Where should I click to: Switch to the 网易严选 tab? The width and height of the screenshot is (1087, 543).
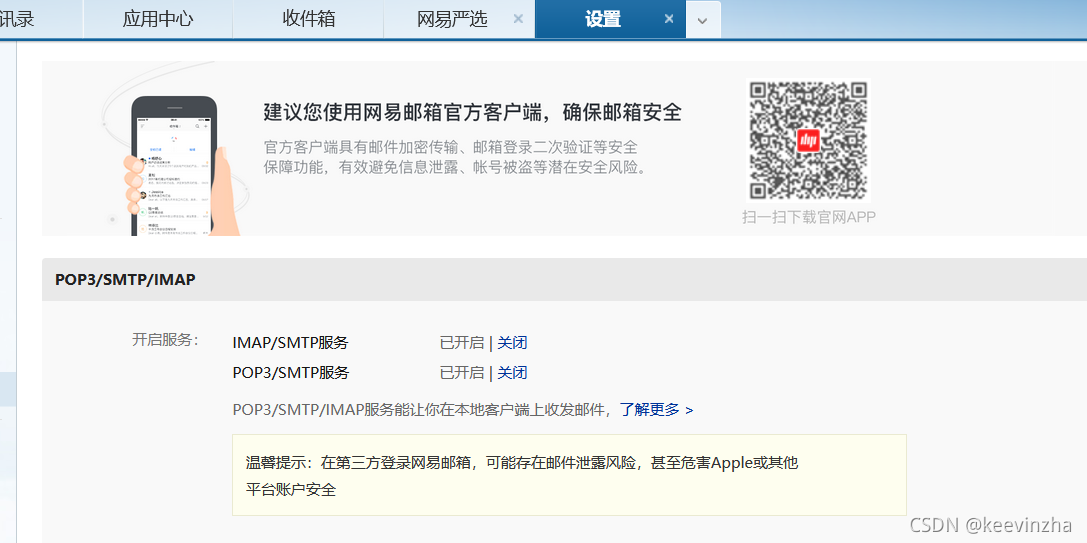coord(452,19)
